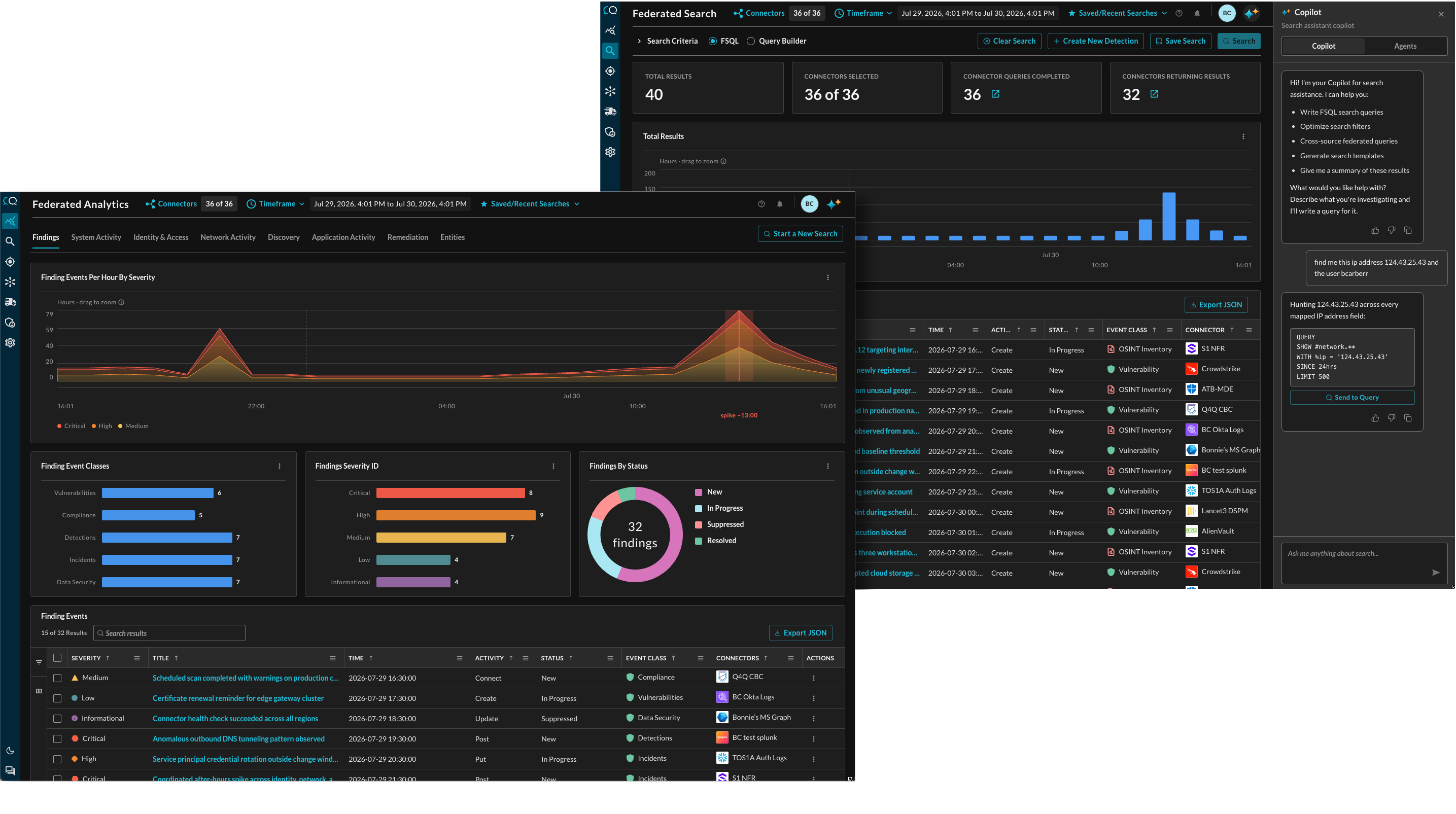Open Total Results chart options in Federated Search
The image size is (1456, 814).
[x=1243, y=137]
